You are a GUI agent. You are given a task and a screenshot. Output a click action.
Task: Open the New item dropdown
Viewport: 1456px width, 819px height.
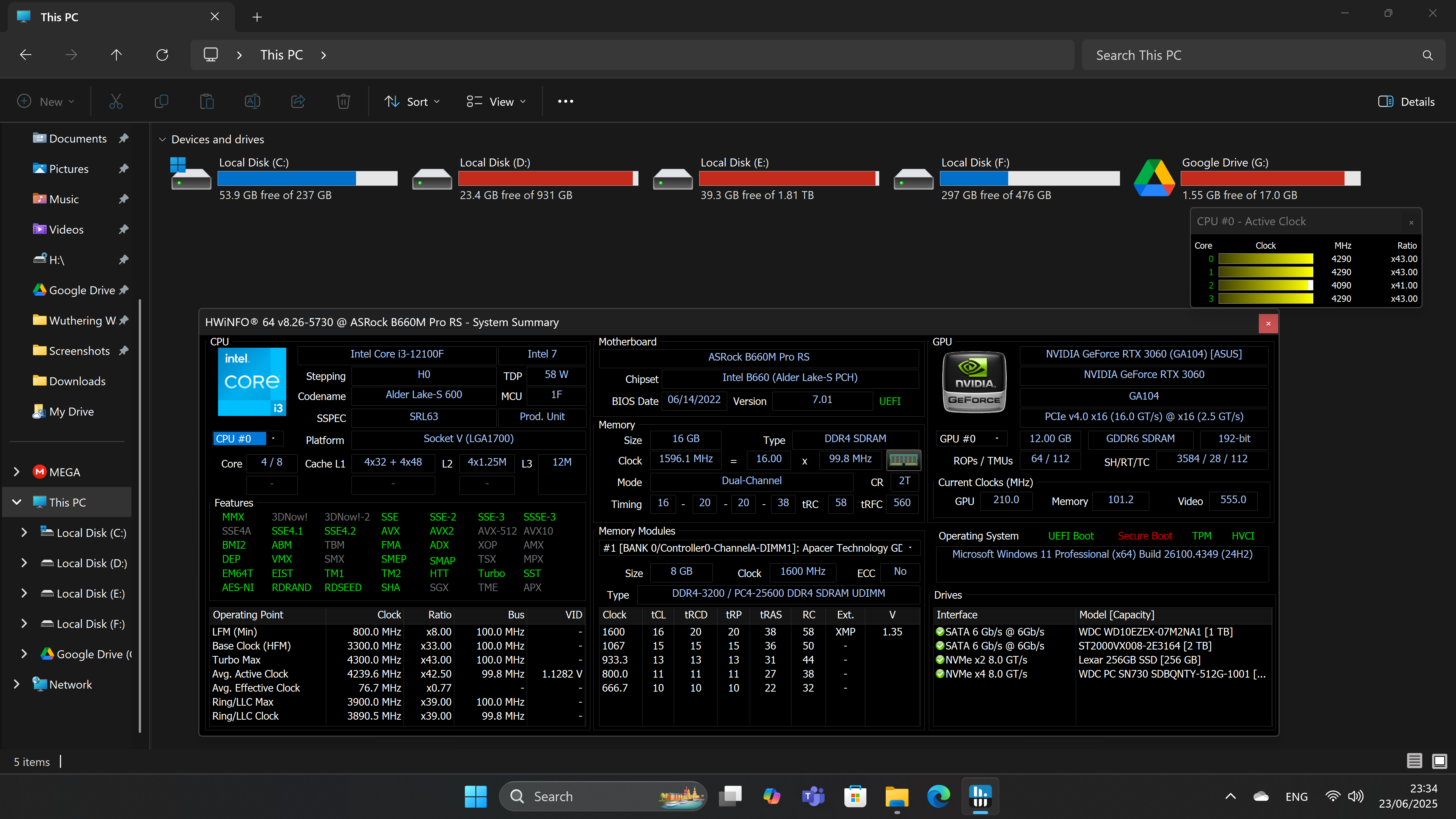[x=45, y=102]
